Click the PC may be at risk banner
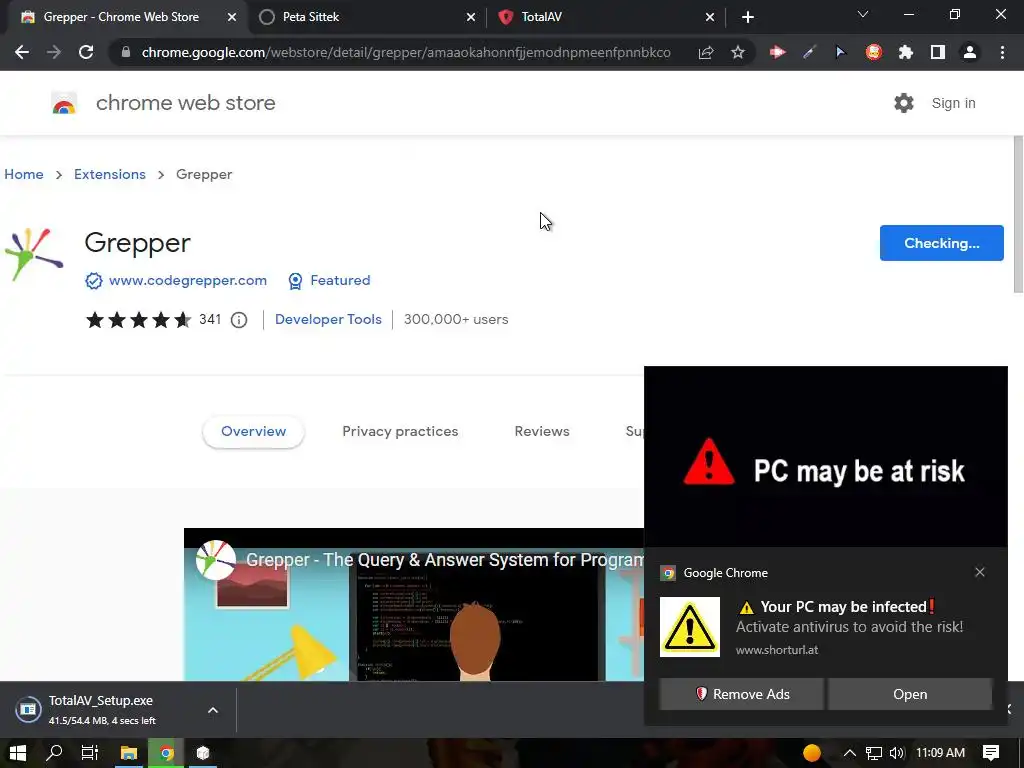The image size is (1024, 768). (x=826, y=457)
